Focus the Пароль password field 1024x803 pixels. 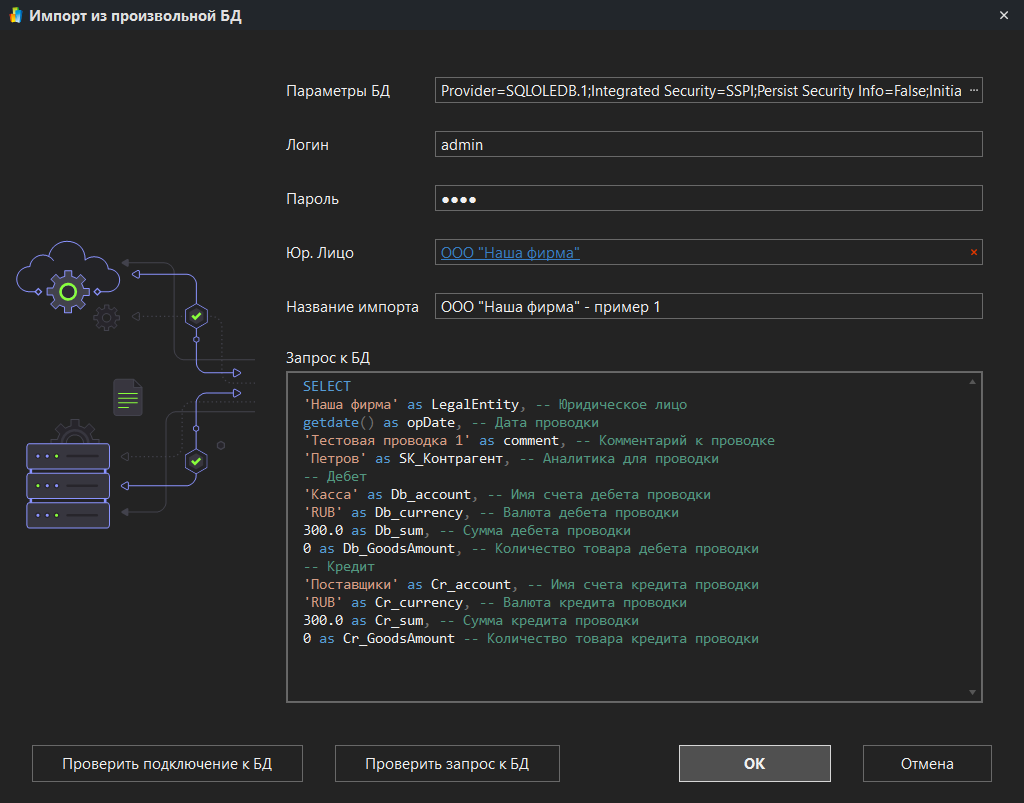coord(708,199)
